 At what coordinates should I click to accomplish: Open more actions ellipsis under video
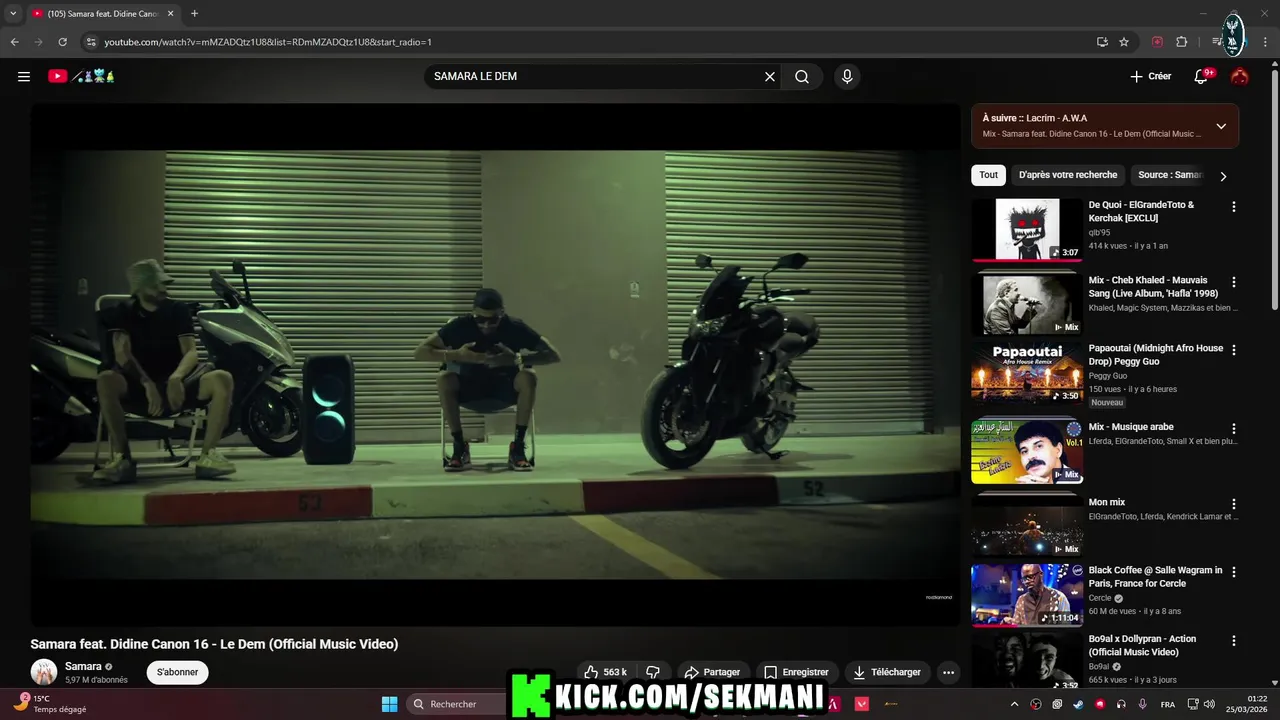[948, 672]
